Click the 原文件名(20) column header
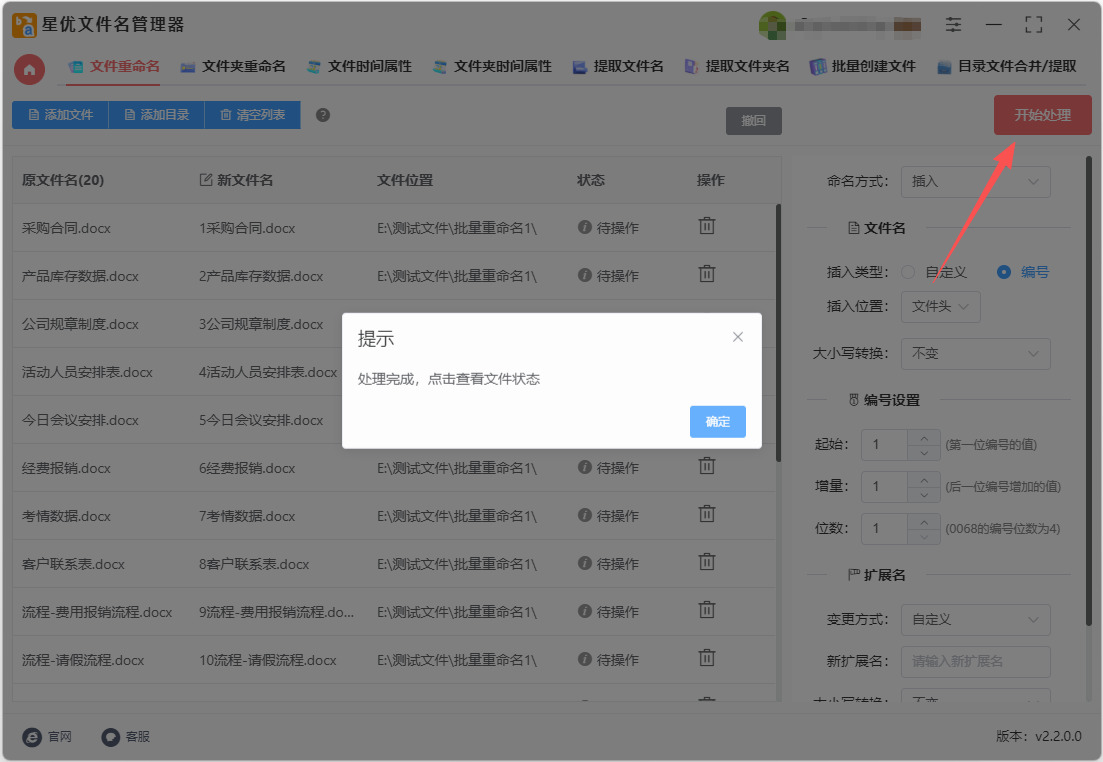Screen dimensions: 1103x762 coord(63,180)
